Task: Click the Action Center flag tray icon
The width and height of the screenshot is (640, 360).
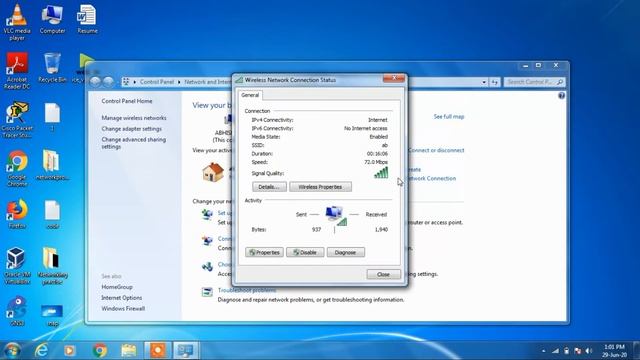Action: coord(577,351)
